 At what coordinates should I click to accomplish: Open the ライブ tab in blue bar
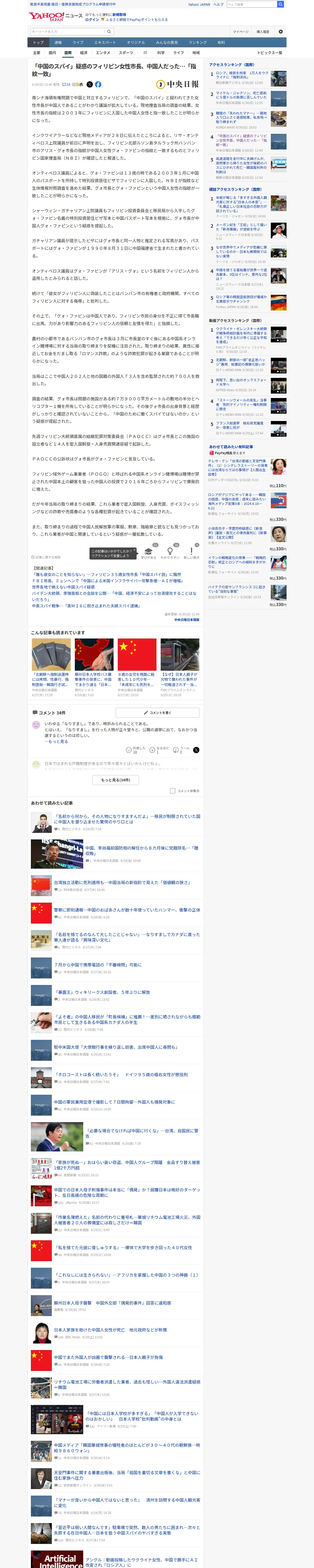coord(78,43)
